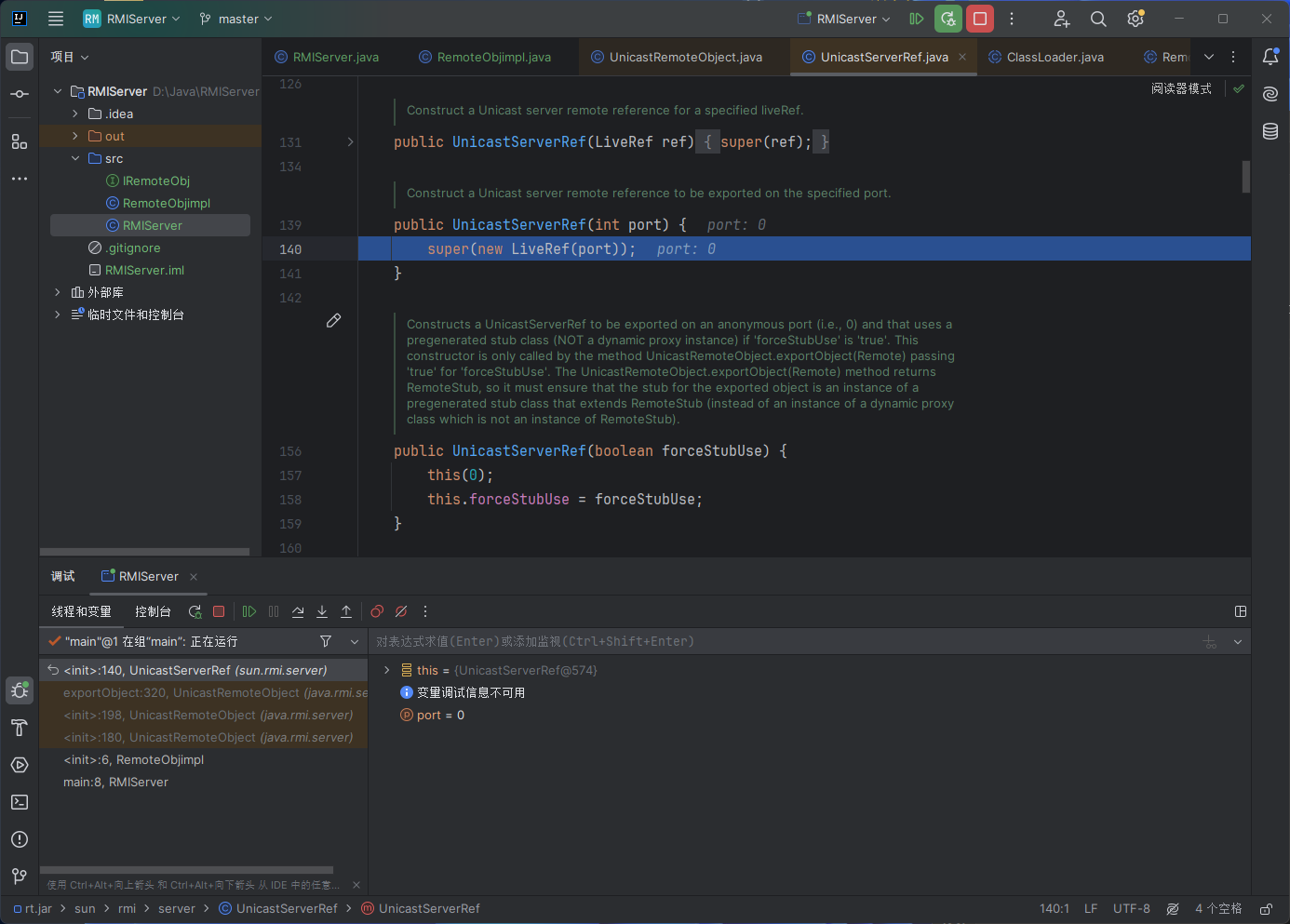Step into in debugger

322,611
